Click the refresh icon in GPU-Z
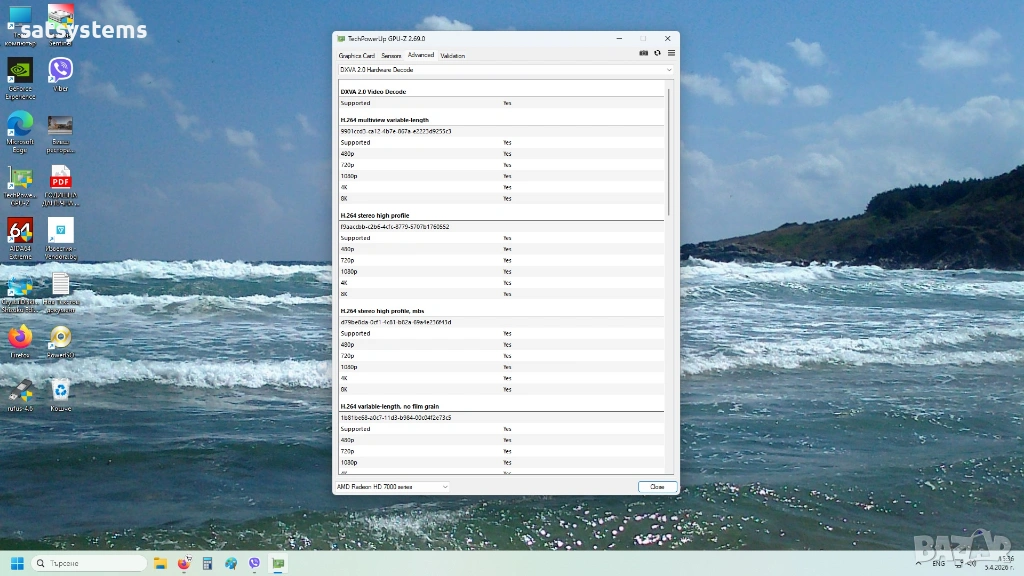Screen dimensions: 1024x576 pos(657,53)
